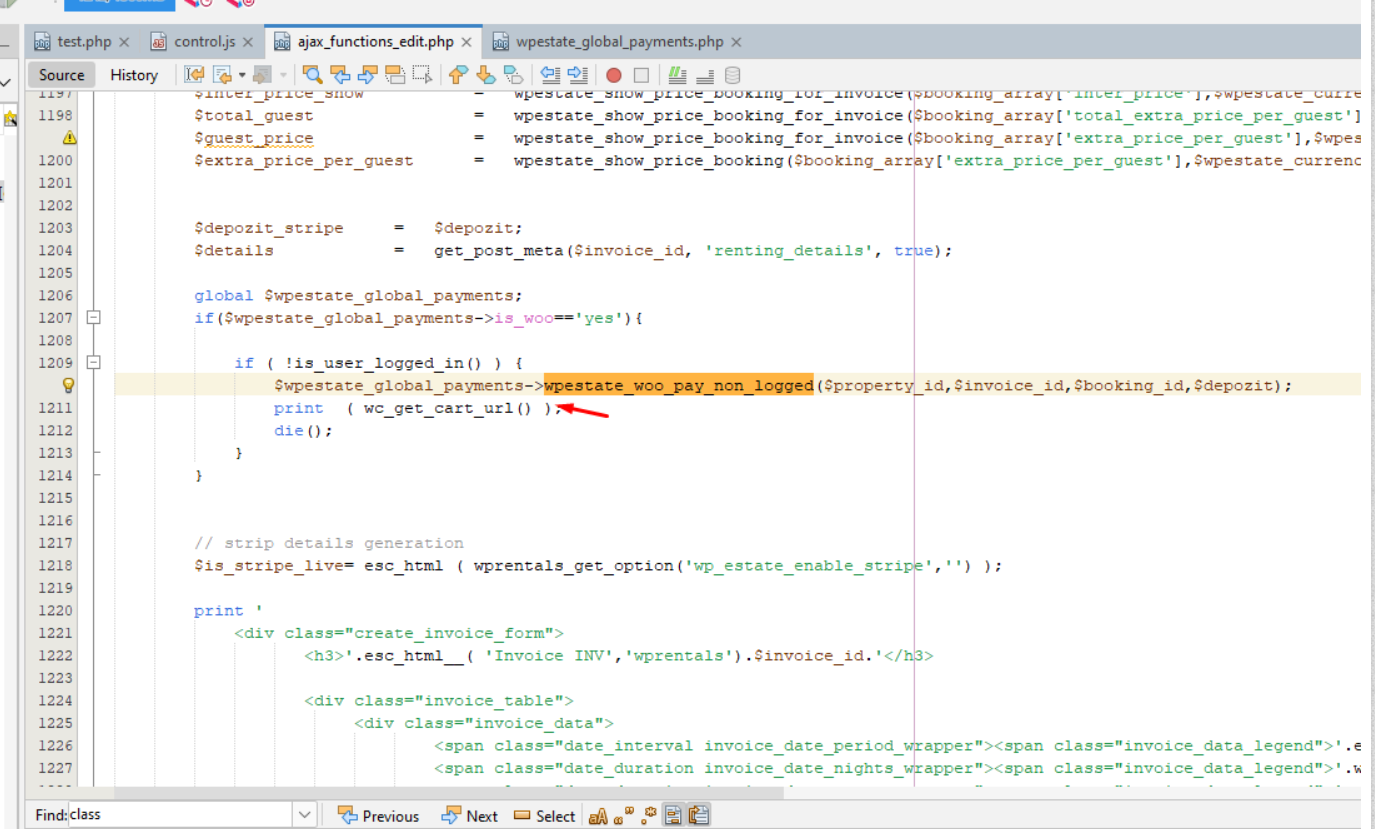Click global $wpestate_global_payments declaration
Screen dimensions: 1375x829
[359, 295]
